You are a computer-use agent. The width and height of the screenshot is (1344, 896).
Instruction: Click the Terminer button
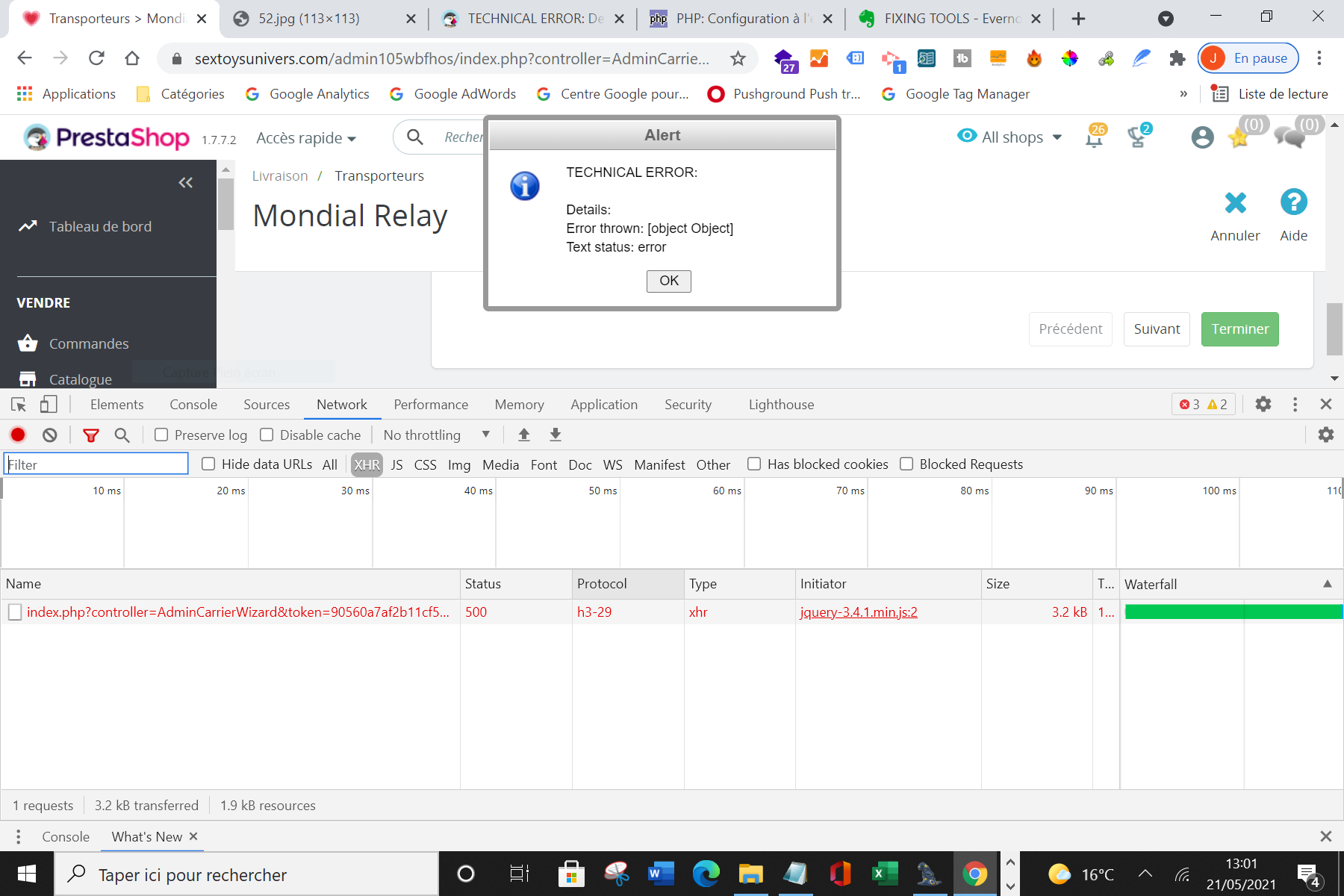pyautogui.click(x=1239, y=329)
